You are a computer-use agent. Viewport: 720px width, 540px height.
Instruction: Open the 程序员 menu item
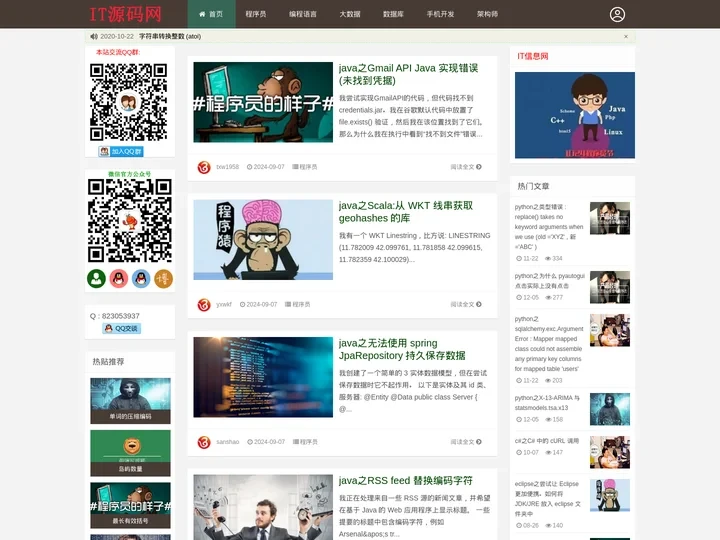pos(256,14)
